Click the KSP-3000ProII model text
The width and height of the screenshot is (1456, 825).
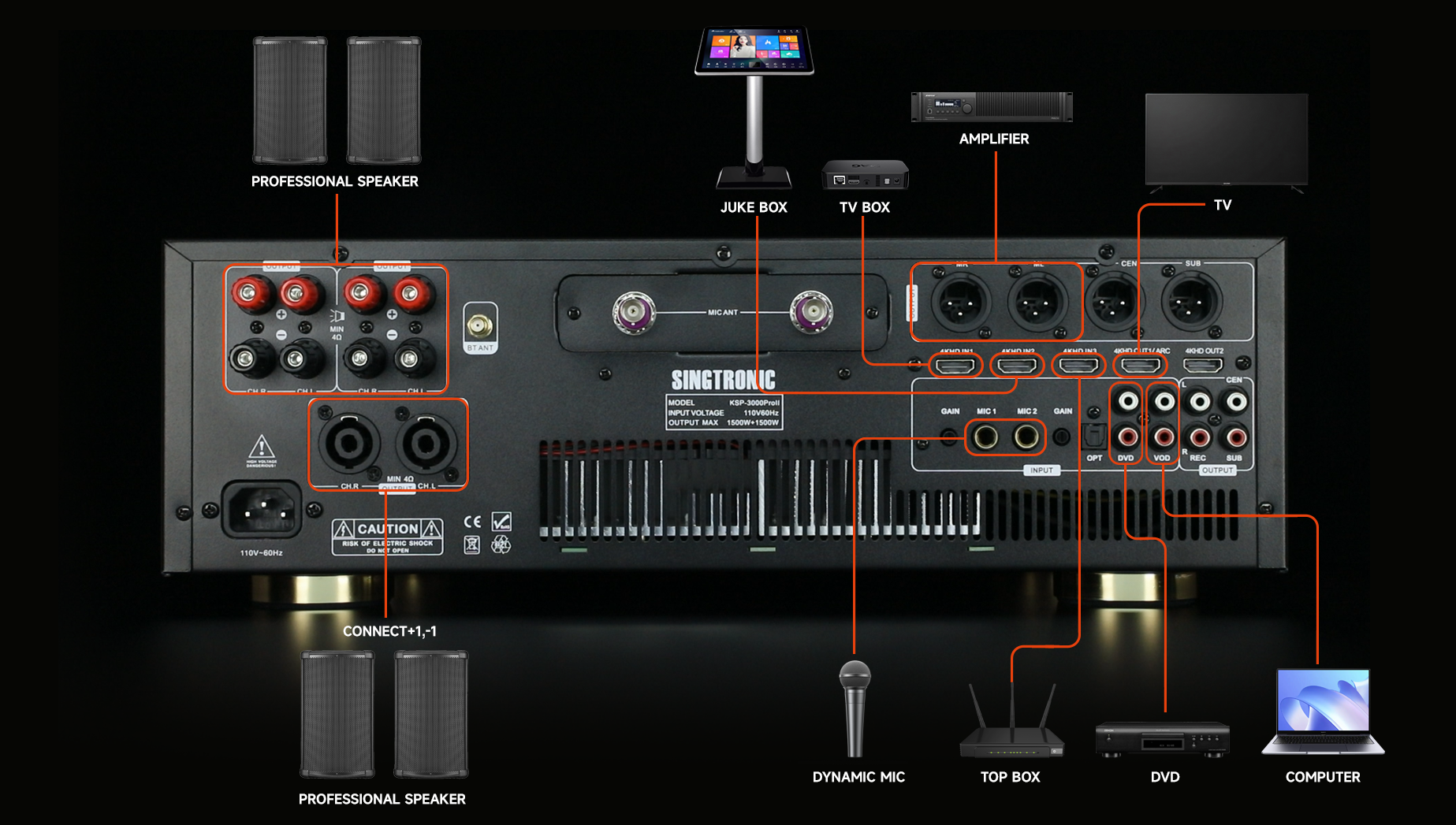754,403
